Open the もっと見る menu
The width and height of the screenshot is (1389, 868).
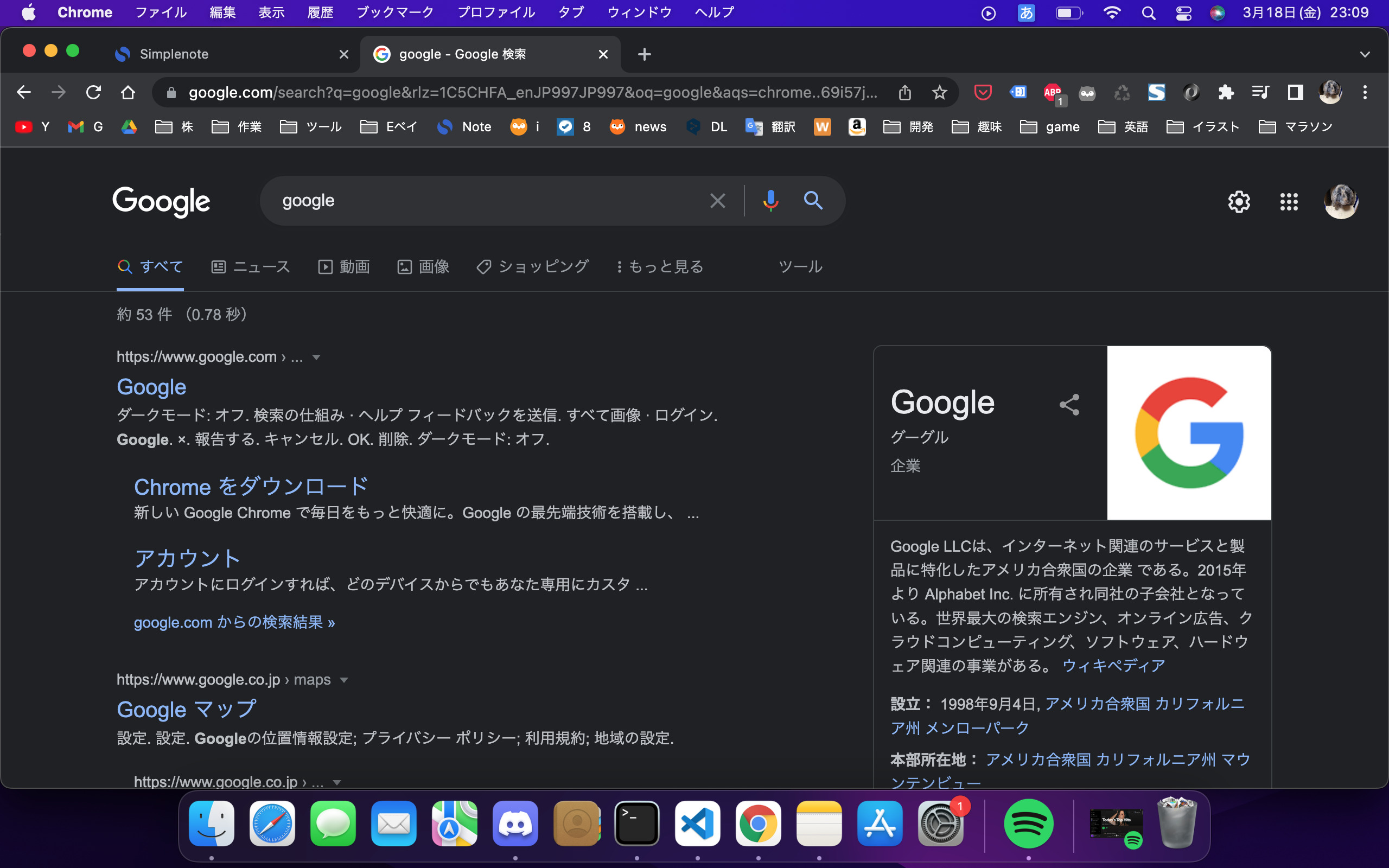coord(660,267)
